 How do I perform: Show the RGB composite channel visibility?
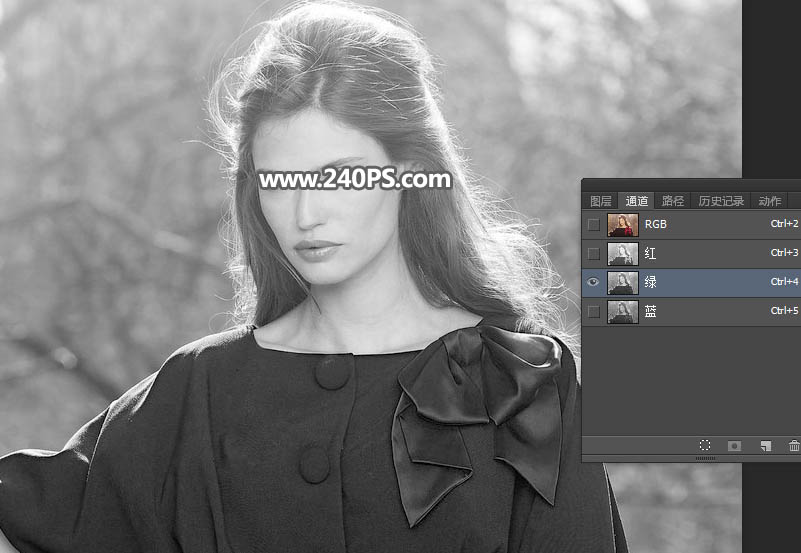pyautogui.click(x=594, y=224)
